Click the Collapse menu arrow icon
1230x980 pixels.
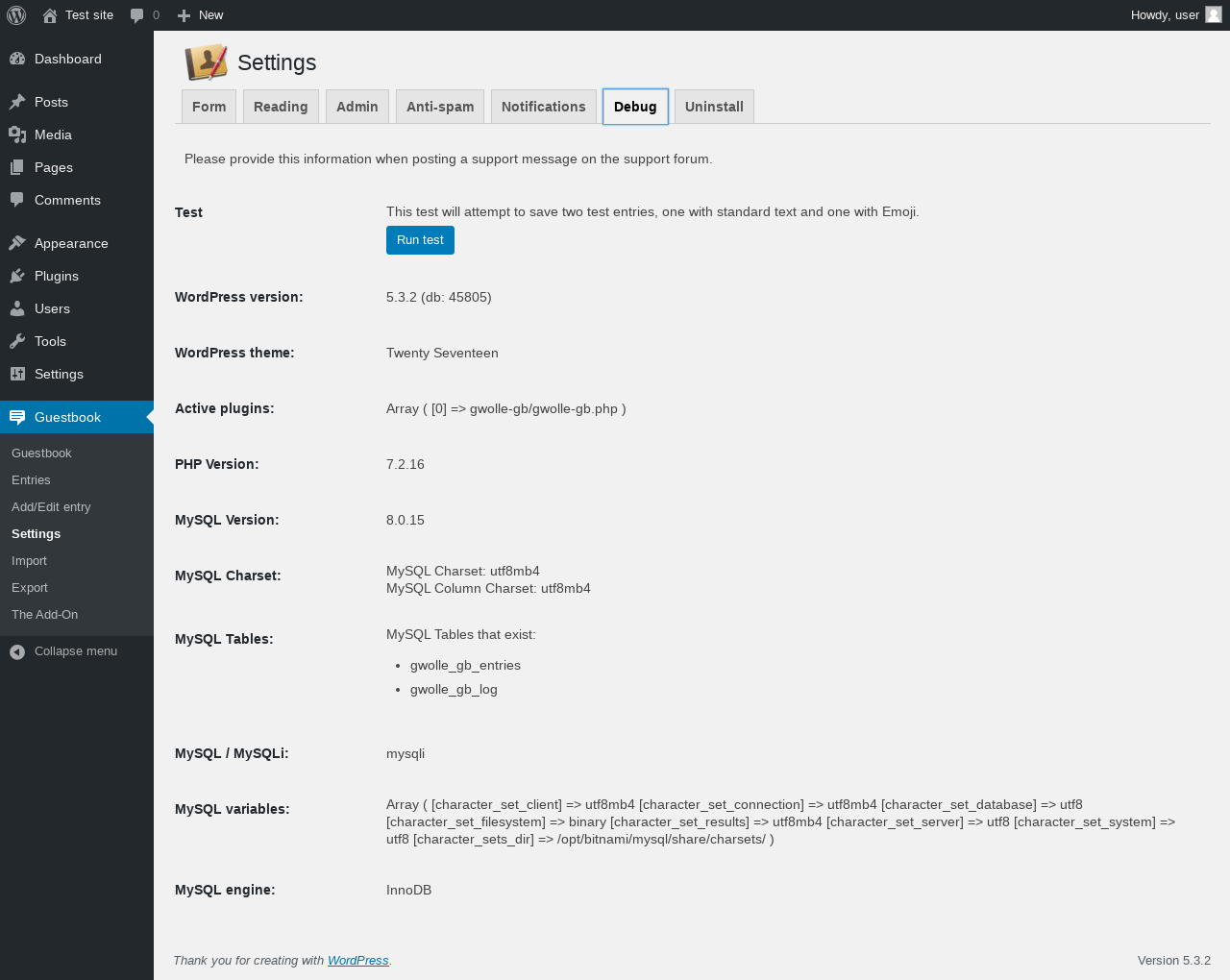point(17,651)
